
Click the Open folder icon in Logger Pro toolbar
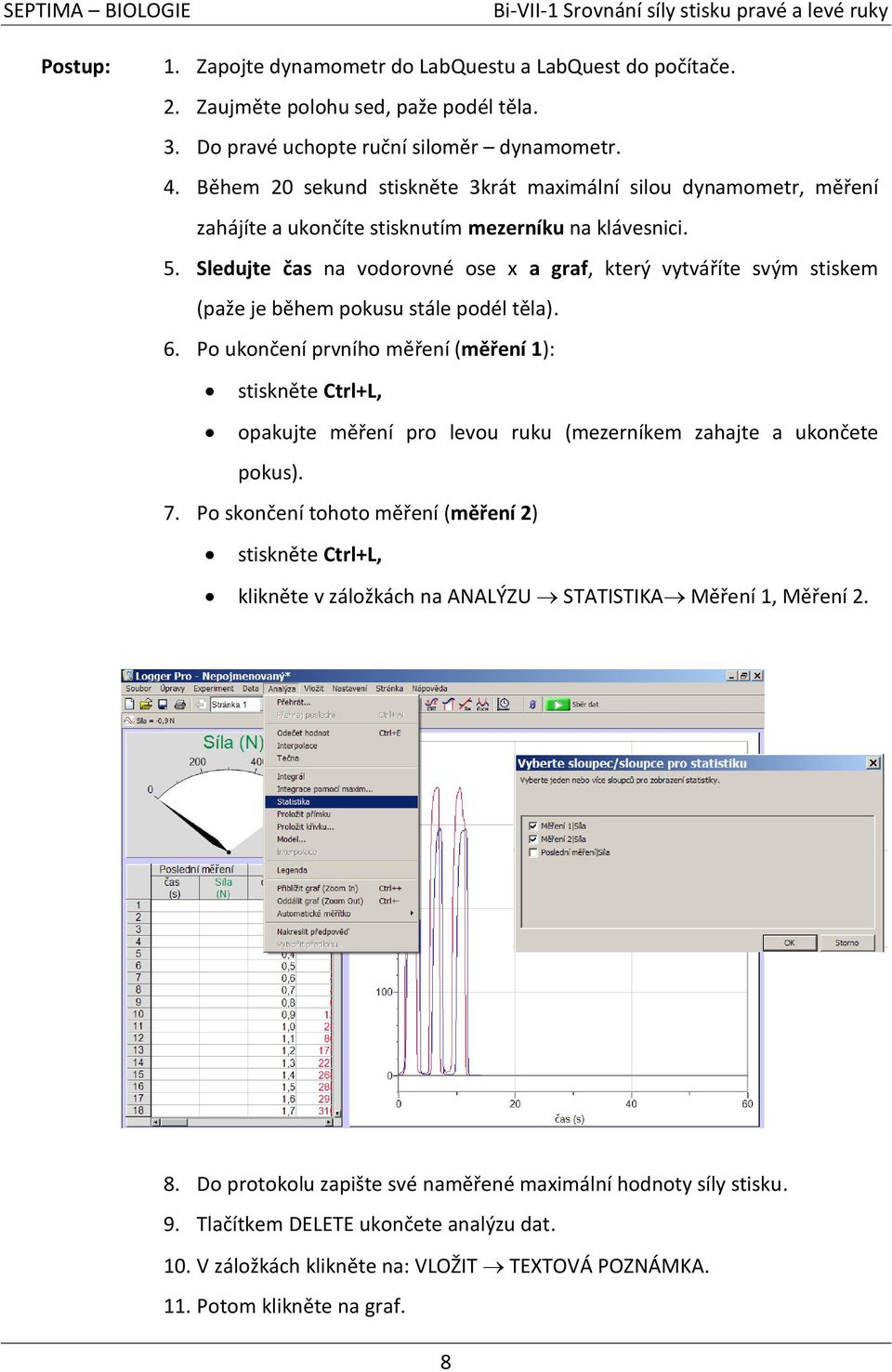[x=146, y=705]
